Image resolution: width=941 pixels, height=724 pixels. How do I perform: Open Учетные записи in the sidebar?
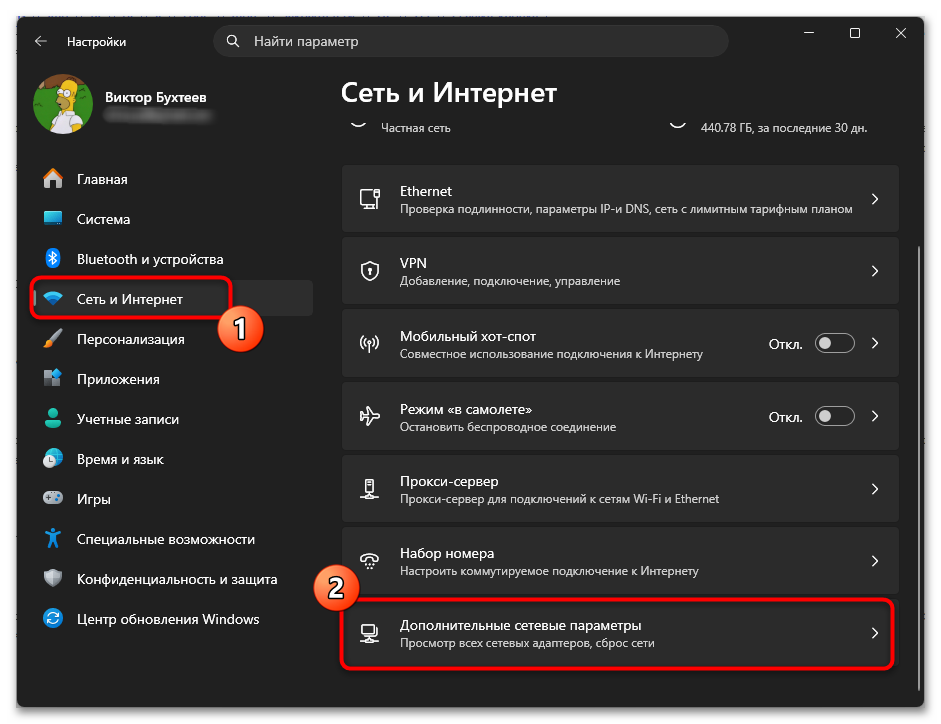[173, 418]
